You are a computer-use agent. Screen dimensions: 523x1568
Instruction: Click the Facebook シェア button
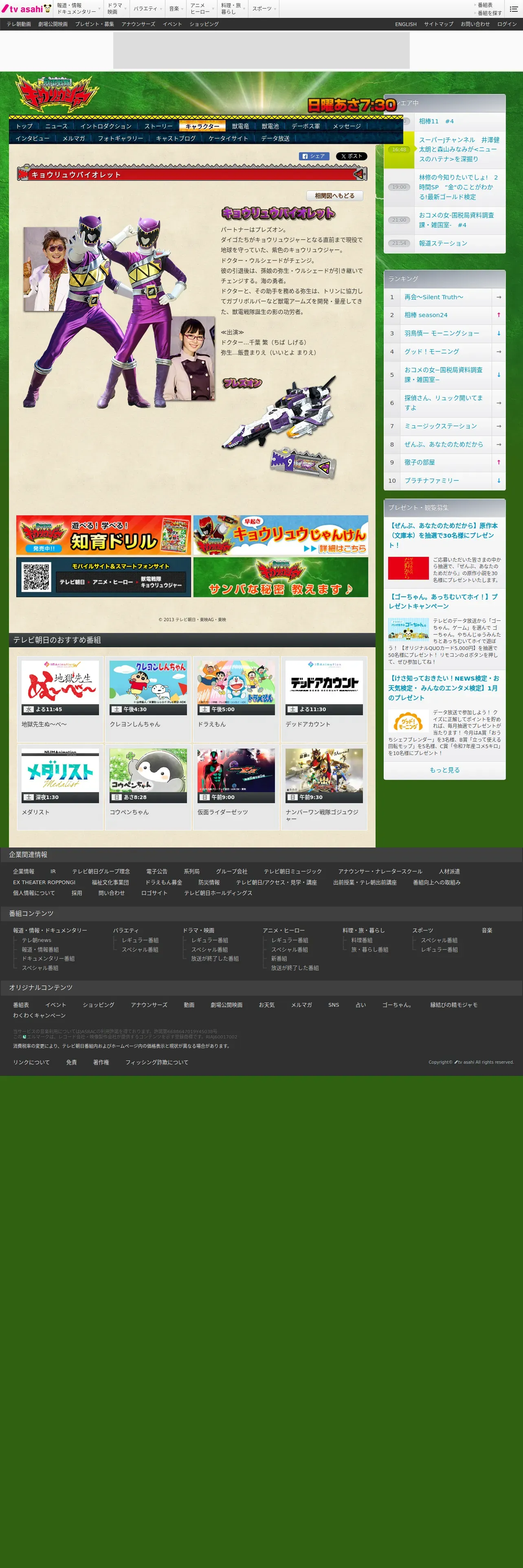click(314, 156)
